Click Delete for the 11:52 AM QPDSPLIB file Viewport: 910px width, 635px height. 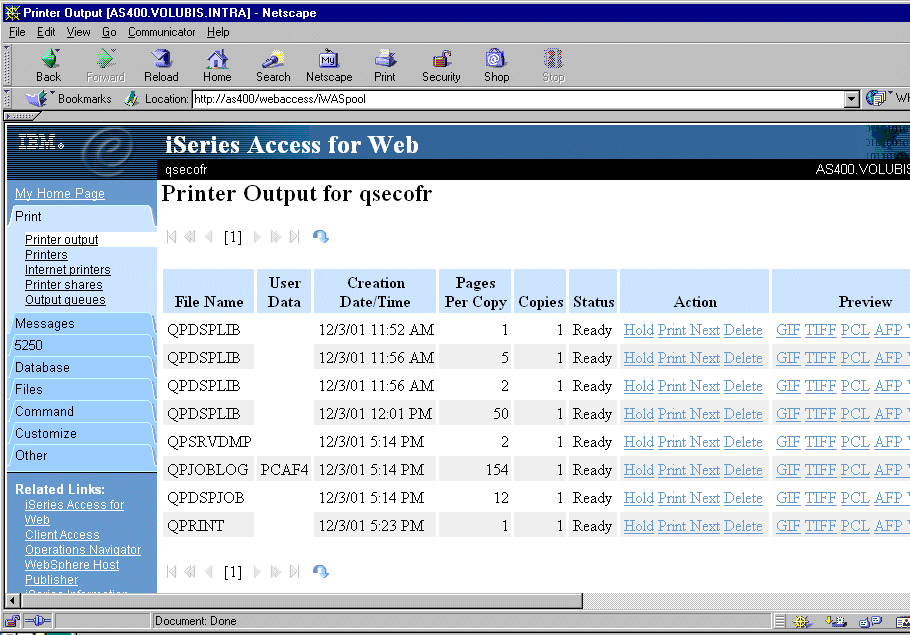click(743, 330)
